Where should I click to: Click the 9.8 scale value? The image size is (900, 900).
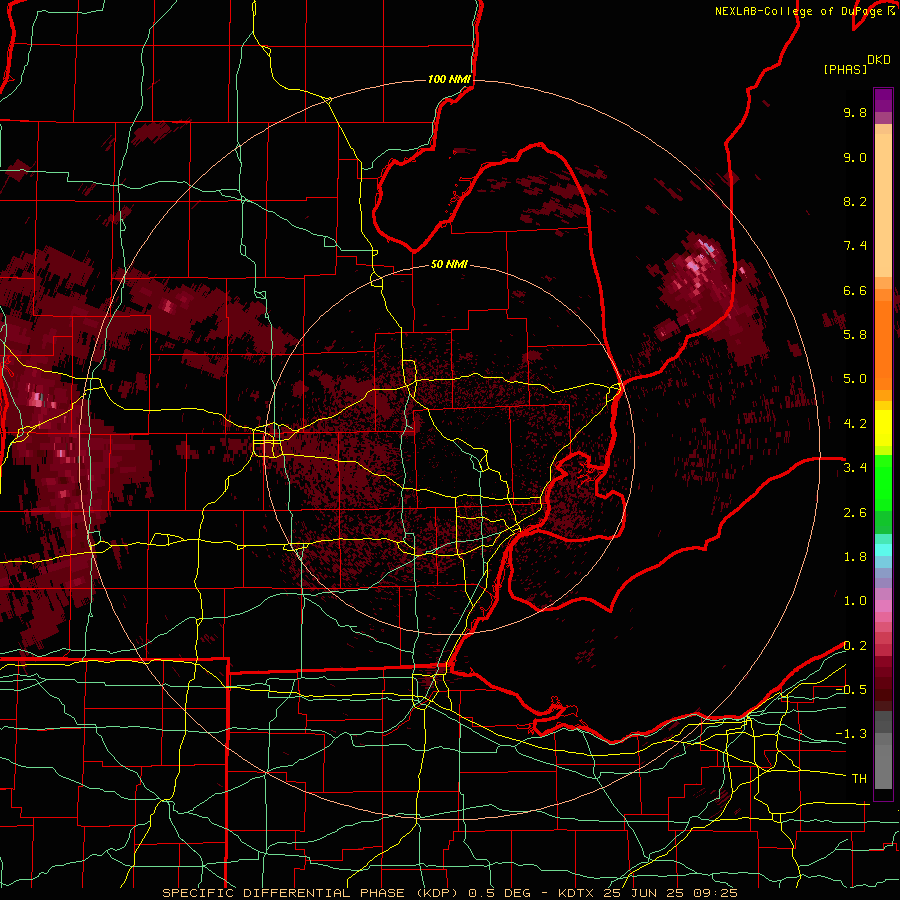(855, 112)
